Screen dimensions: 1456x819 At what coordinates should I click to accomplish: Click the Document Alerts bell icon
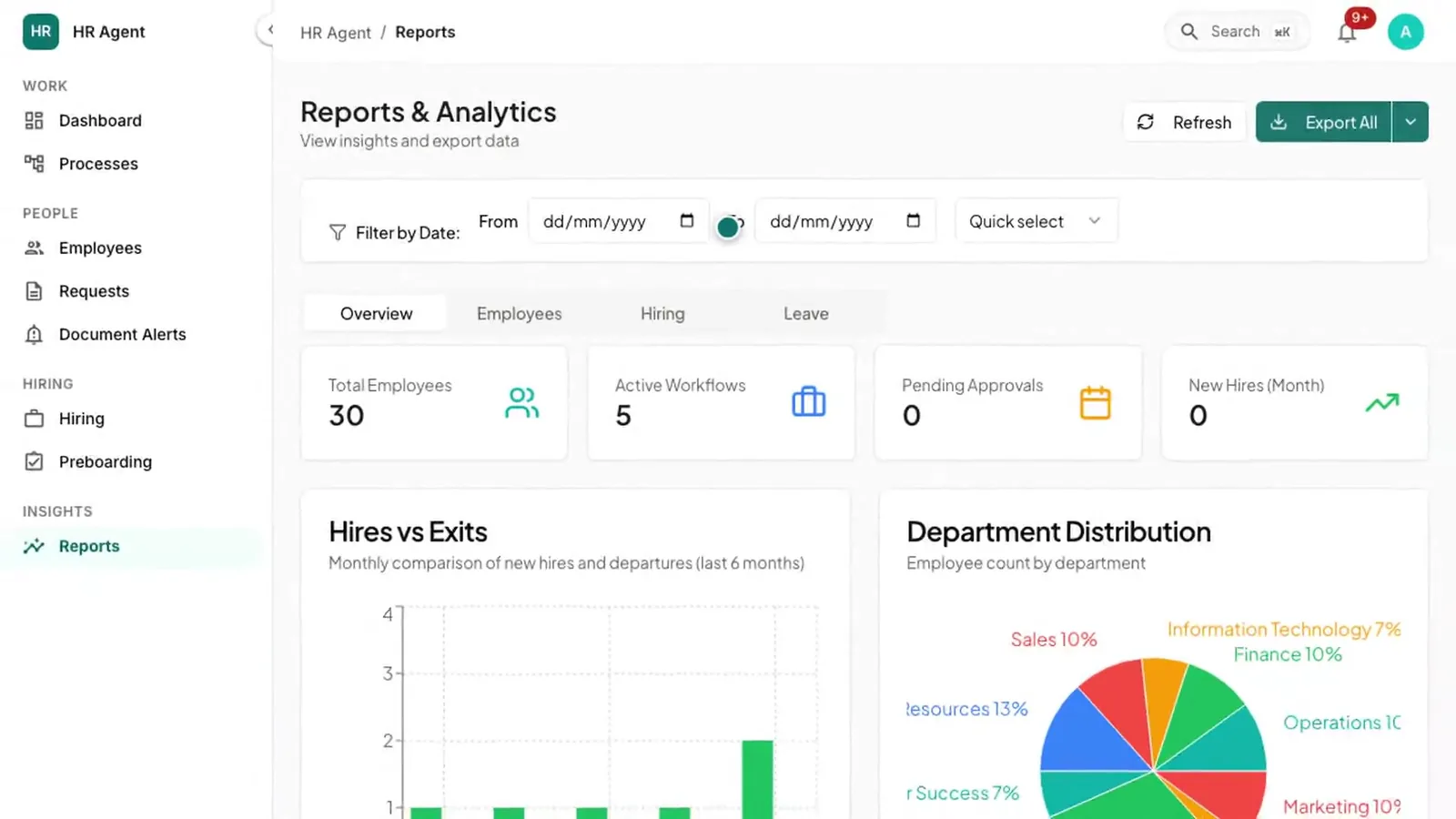tap(34, 335)
